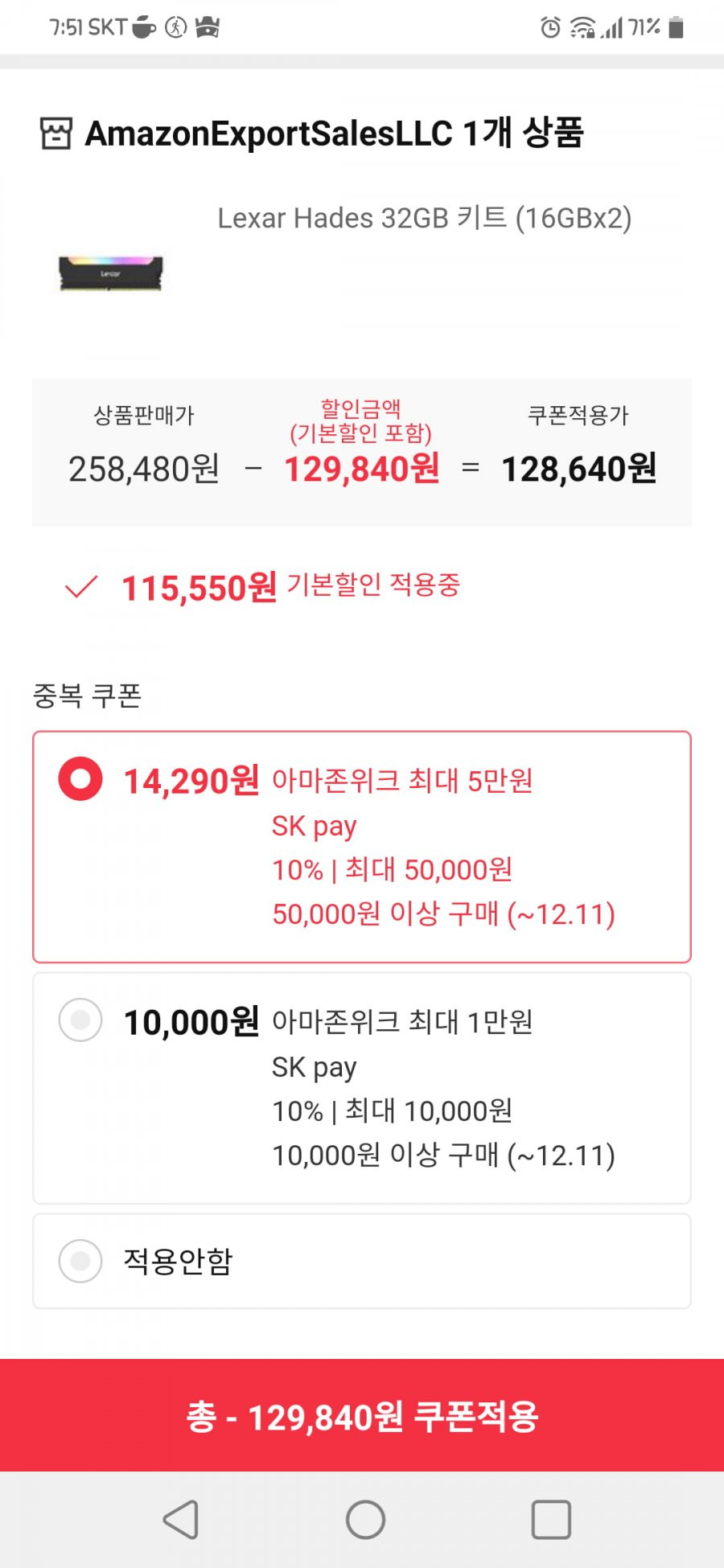Tap the 아마존위크 최대 5만원 coupon card

tap(362, 847)
